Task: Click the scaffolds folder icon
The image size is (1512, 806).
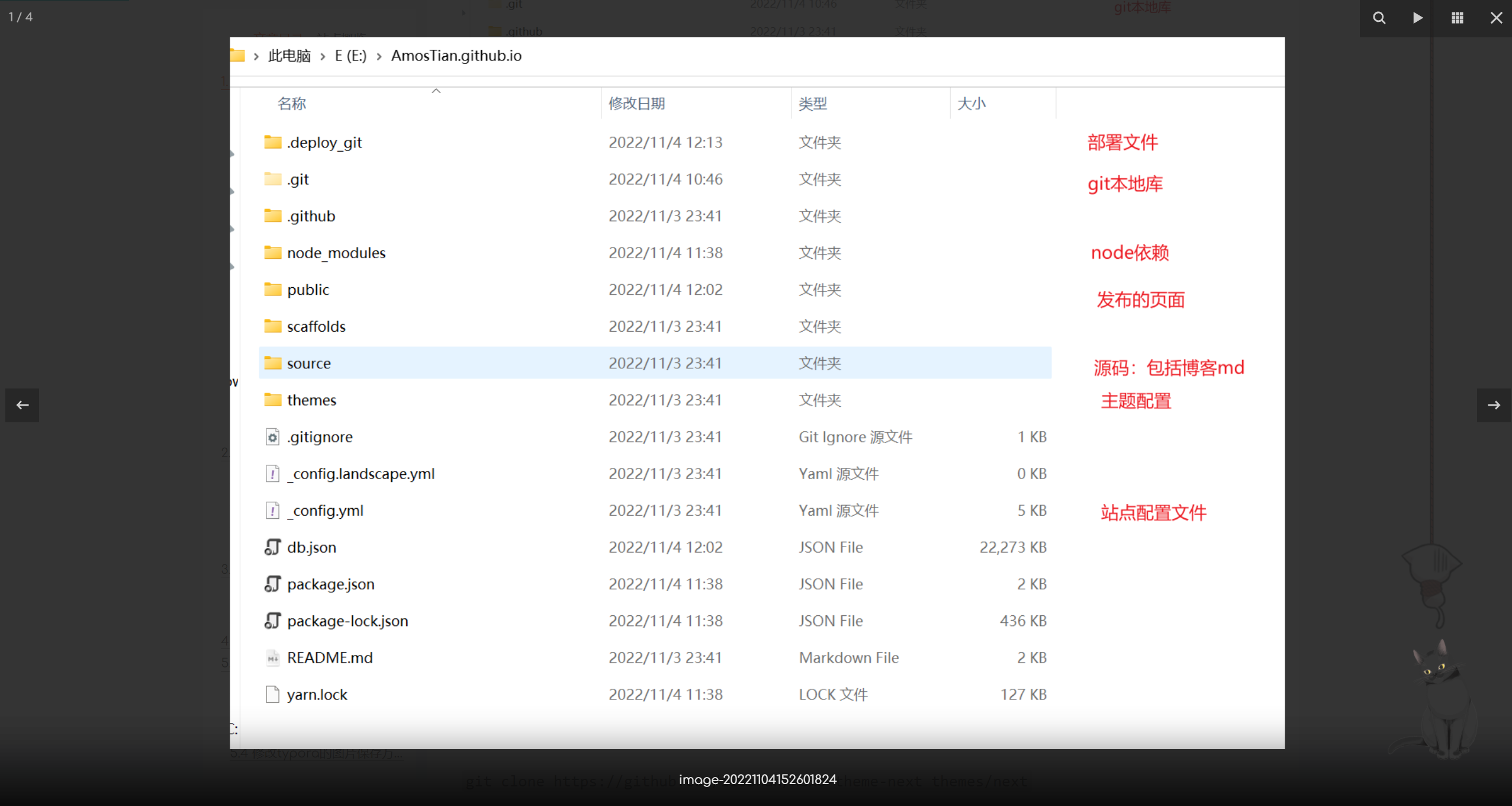Action: point(272,326)
